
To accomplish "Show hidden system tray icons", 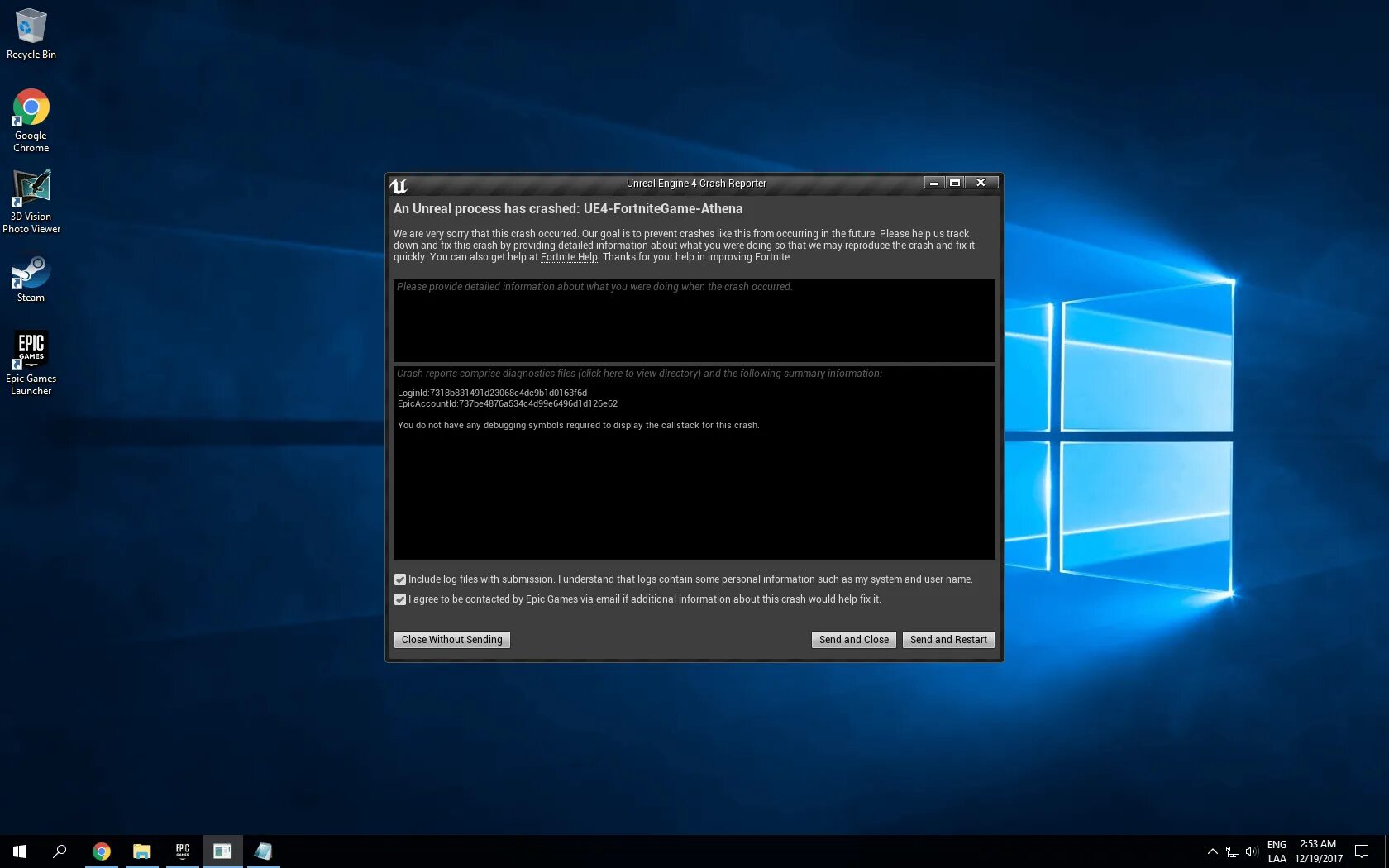I will coord(1213,851).
